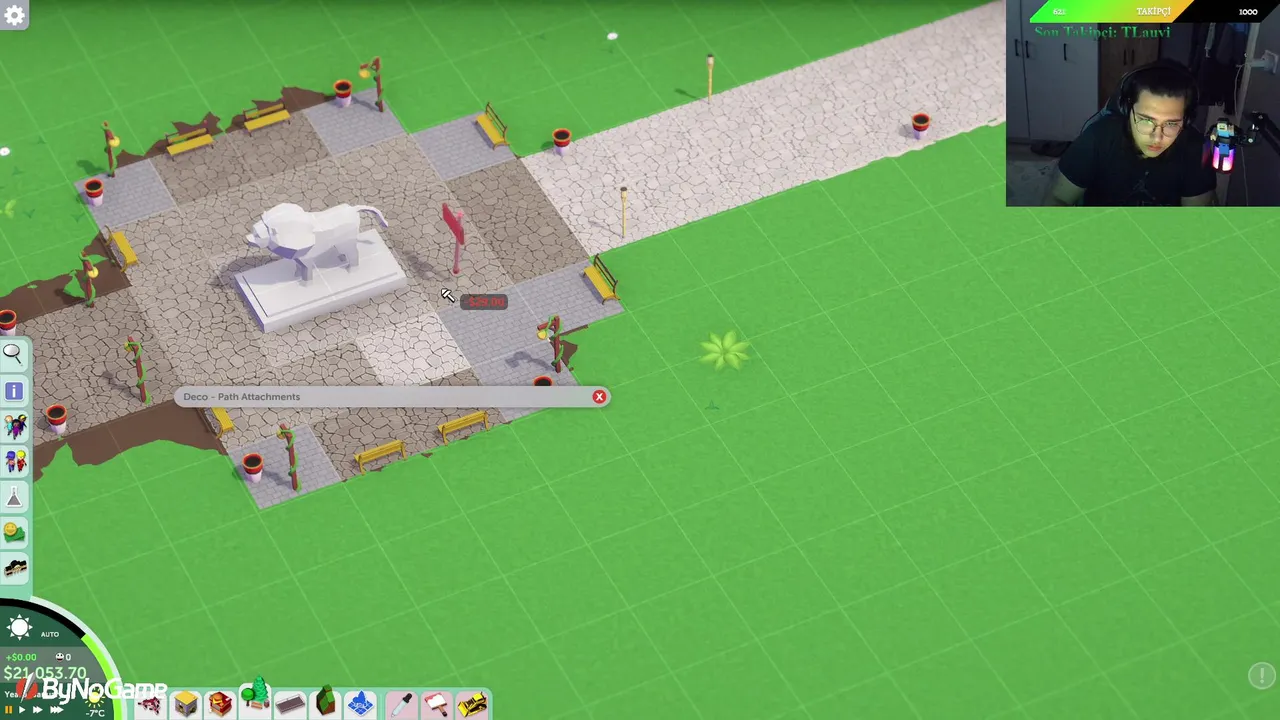Open the settings gear menu
Image resolution: width=1280 pixels, height=720 pixels.
14,16
